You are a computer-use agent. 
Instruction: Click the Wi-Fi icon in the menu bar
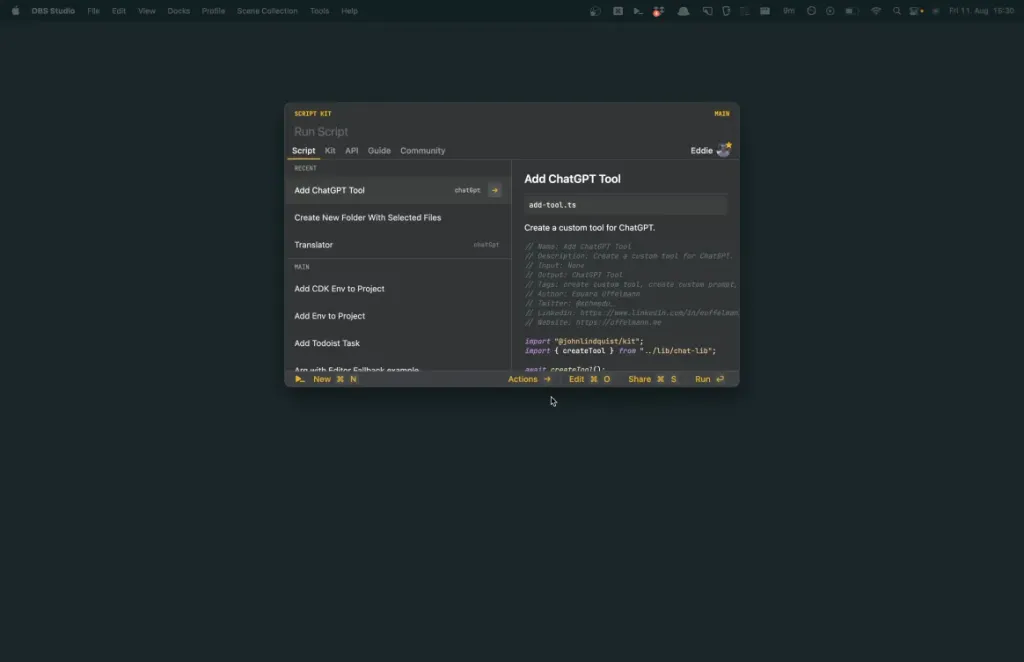pos(875,11)
